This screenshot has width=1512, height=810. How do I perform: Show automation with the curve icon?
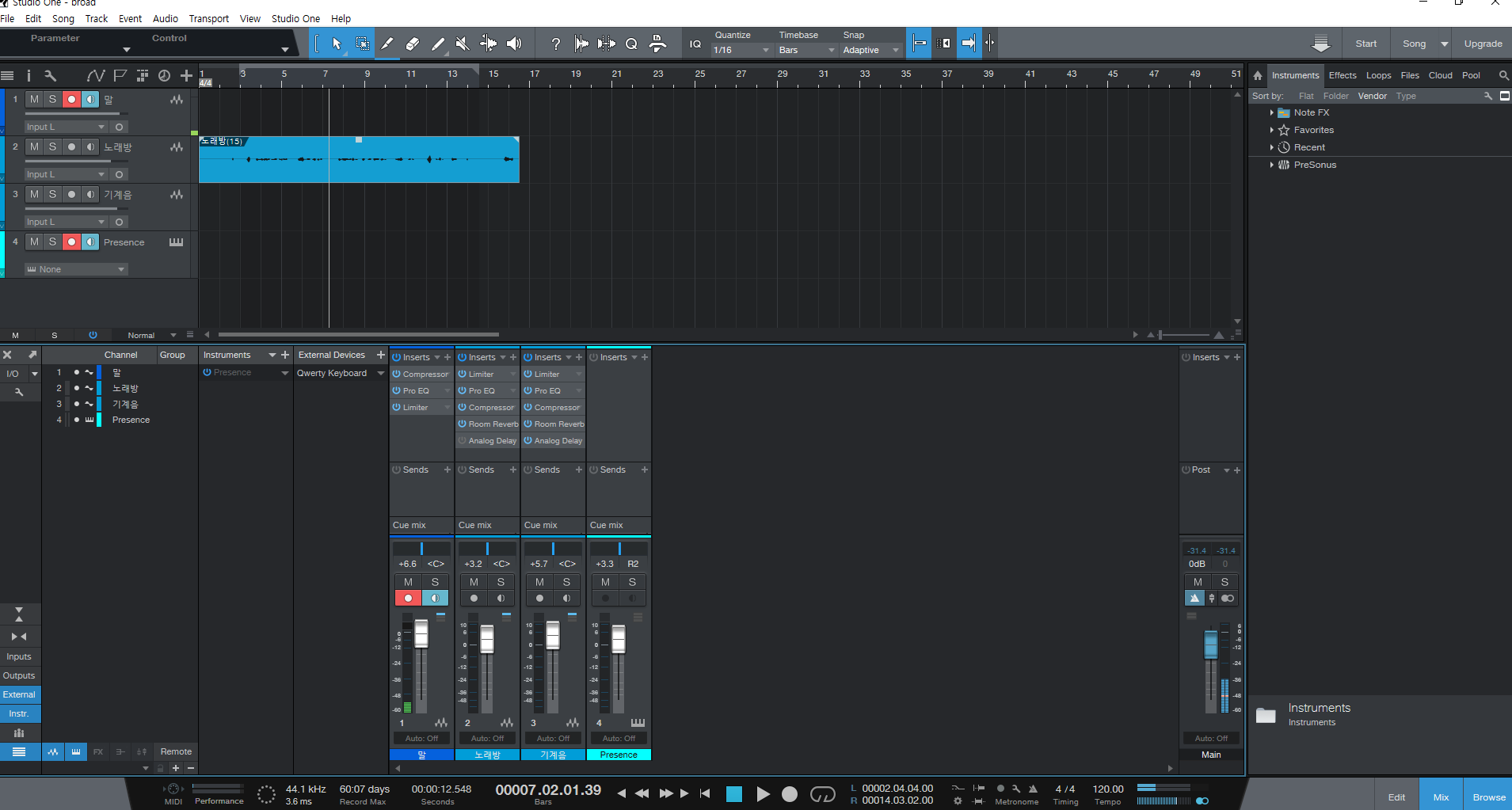(x=95, y=75)
